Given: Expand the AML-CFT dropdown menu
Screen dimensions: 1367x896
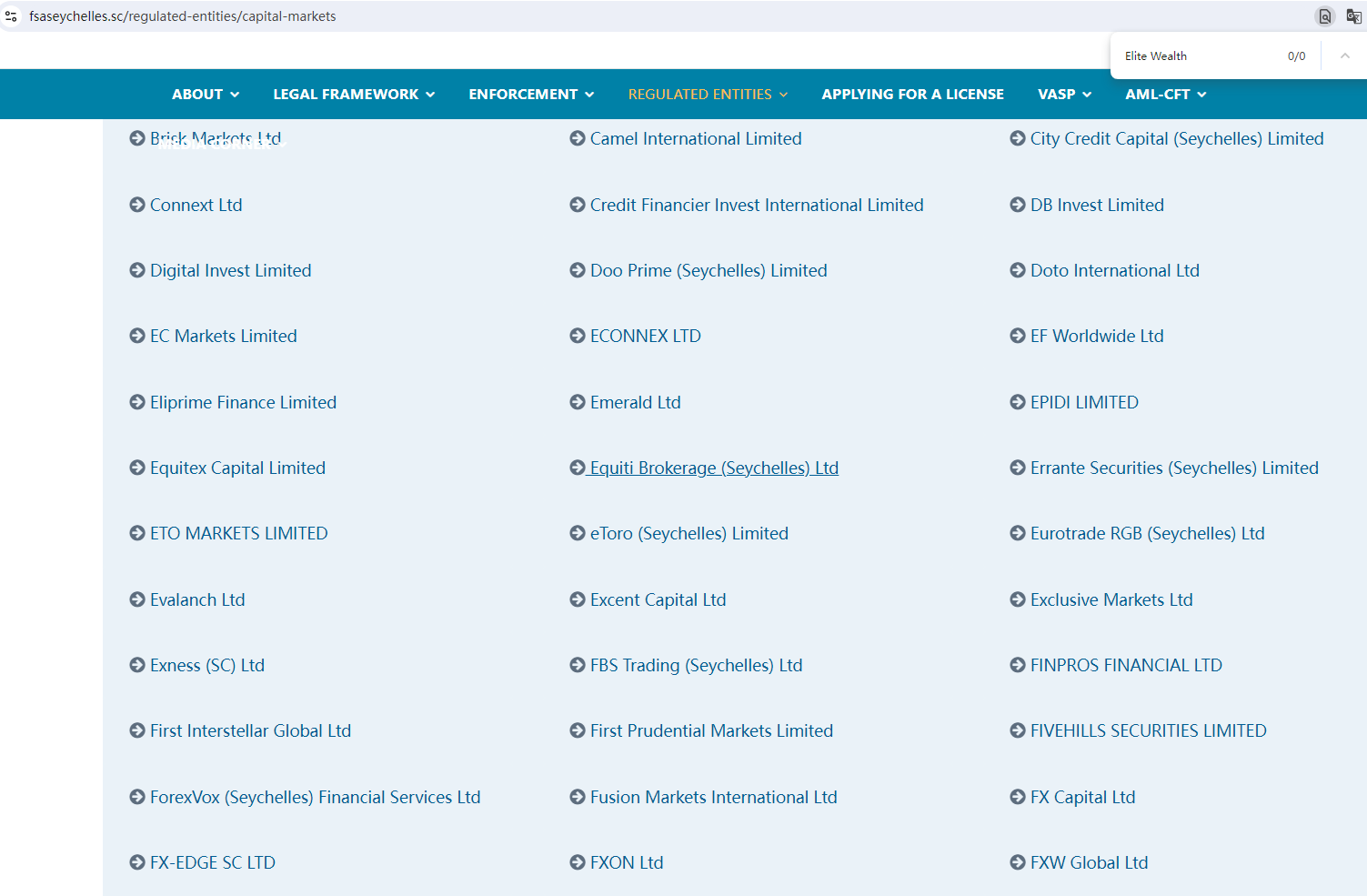Looking at the screenshot, I should click(x=1166, y=94).
